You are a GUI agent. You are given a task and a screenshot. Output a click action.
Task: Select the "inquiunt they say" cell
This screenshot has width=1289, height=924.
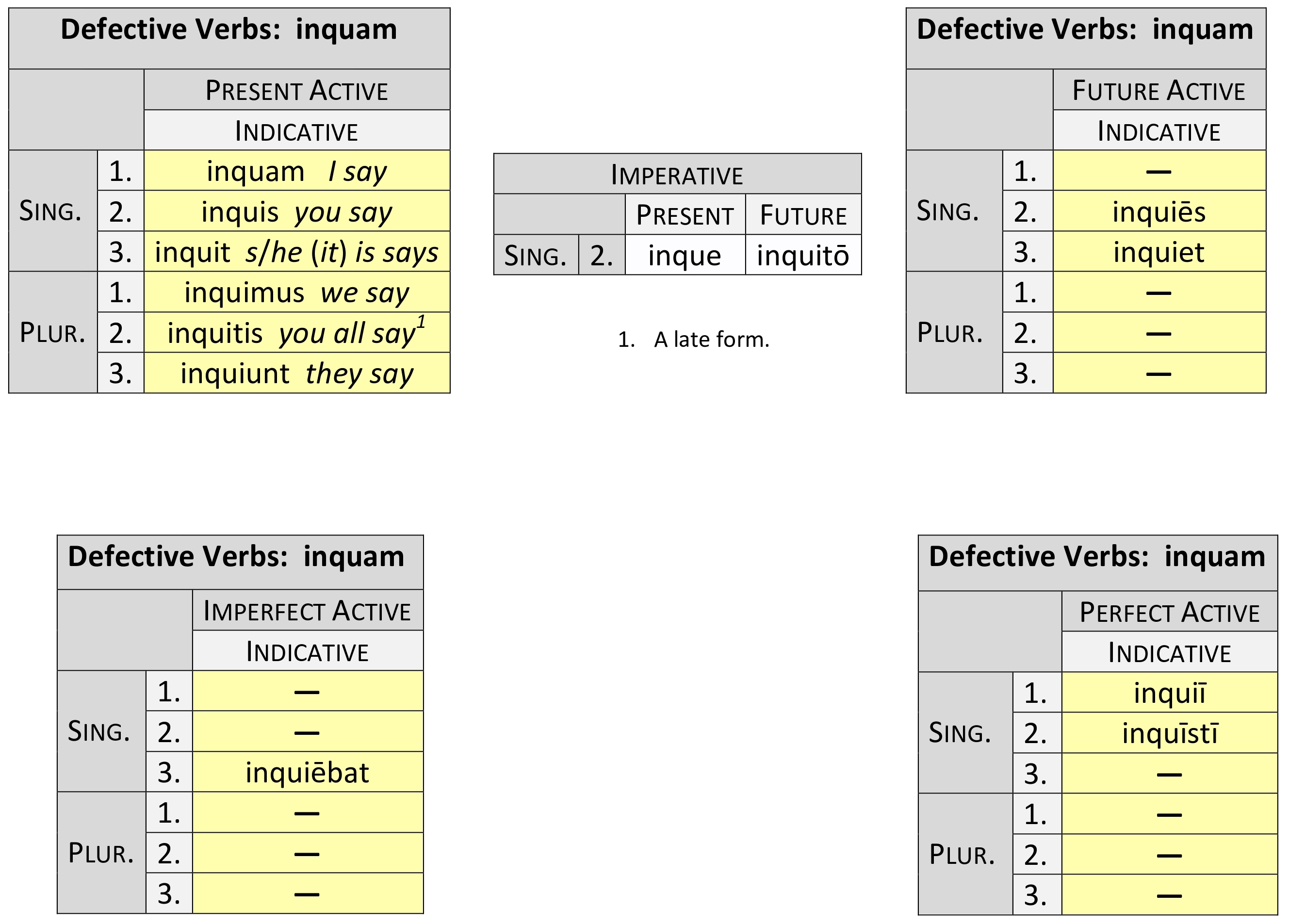296,373
